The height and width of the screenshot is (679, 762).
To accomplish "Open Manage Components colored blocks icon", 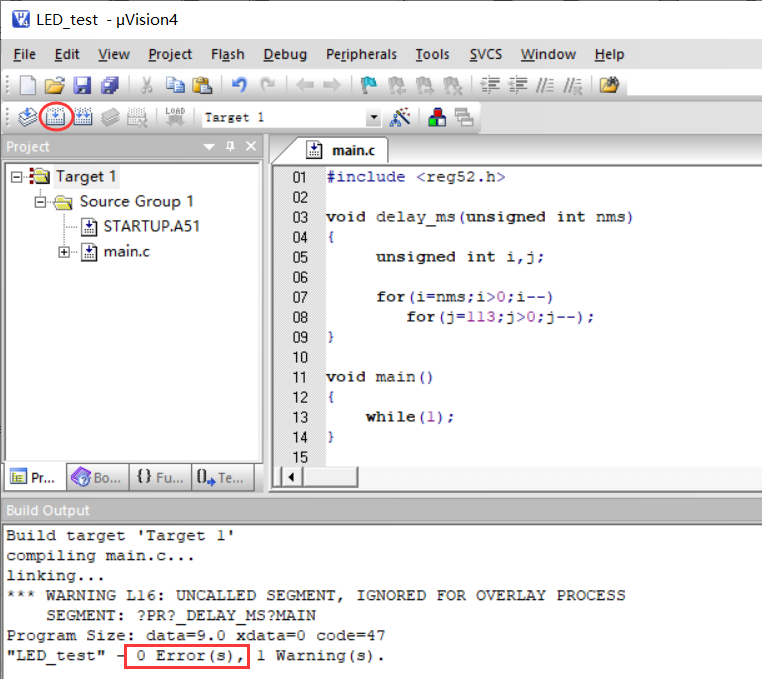I will tap(437, 117).
